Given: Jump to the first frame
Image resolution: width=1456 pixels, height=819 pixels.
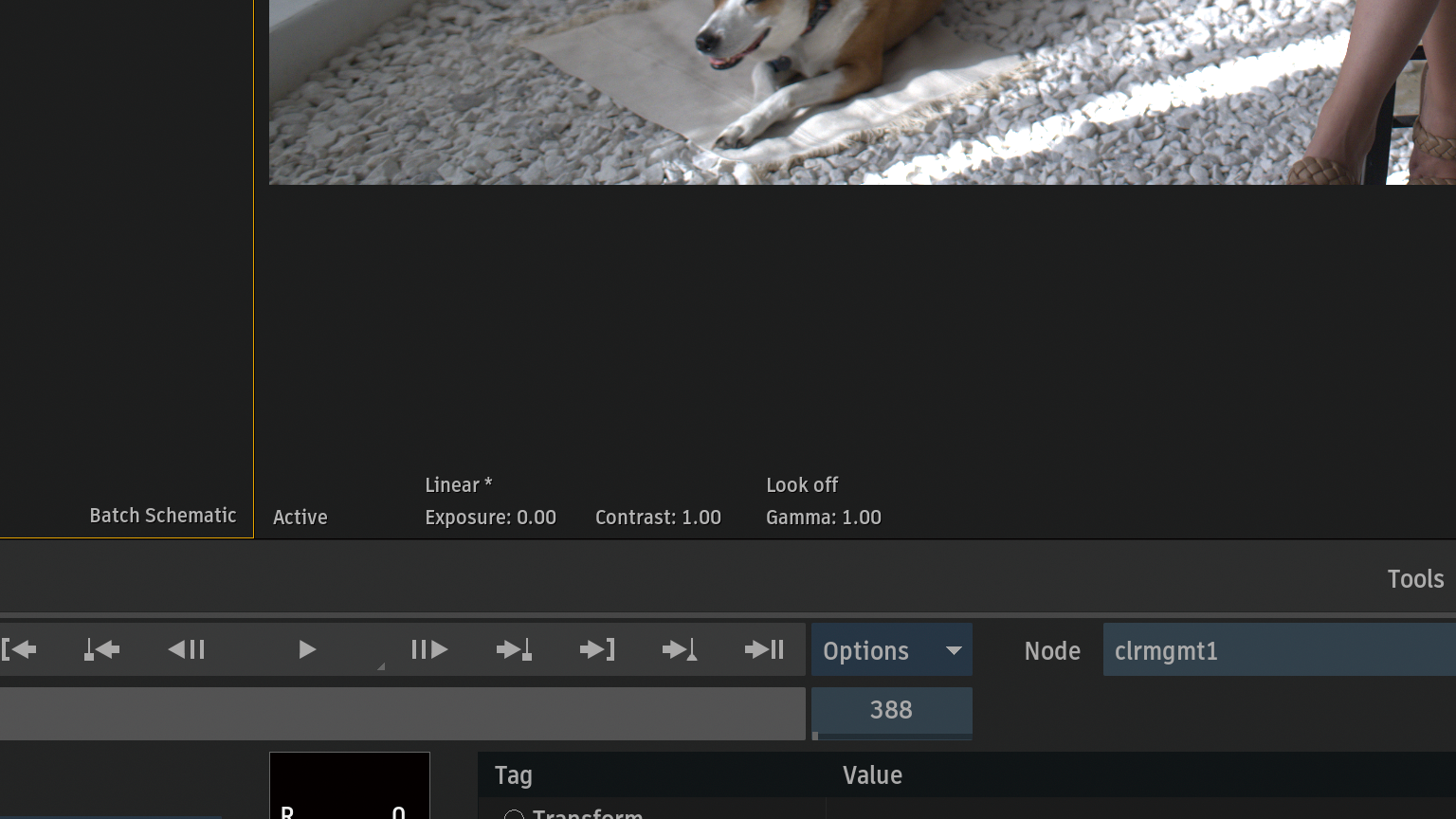Looking at the screenshot, I should (x=20, y=649).
